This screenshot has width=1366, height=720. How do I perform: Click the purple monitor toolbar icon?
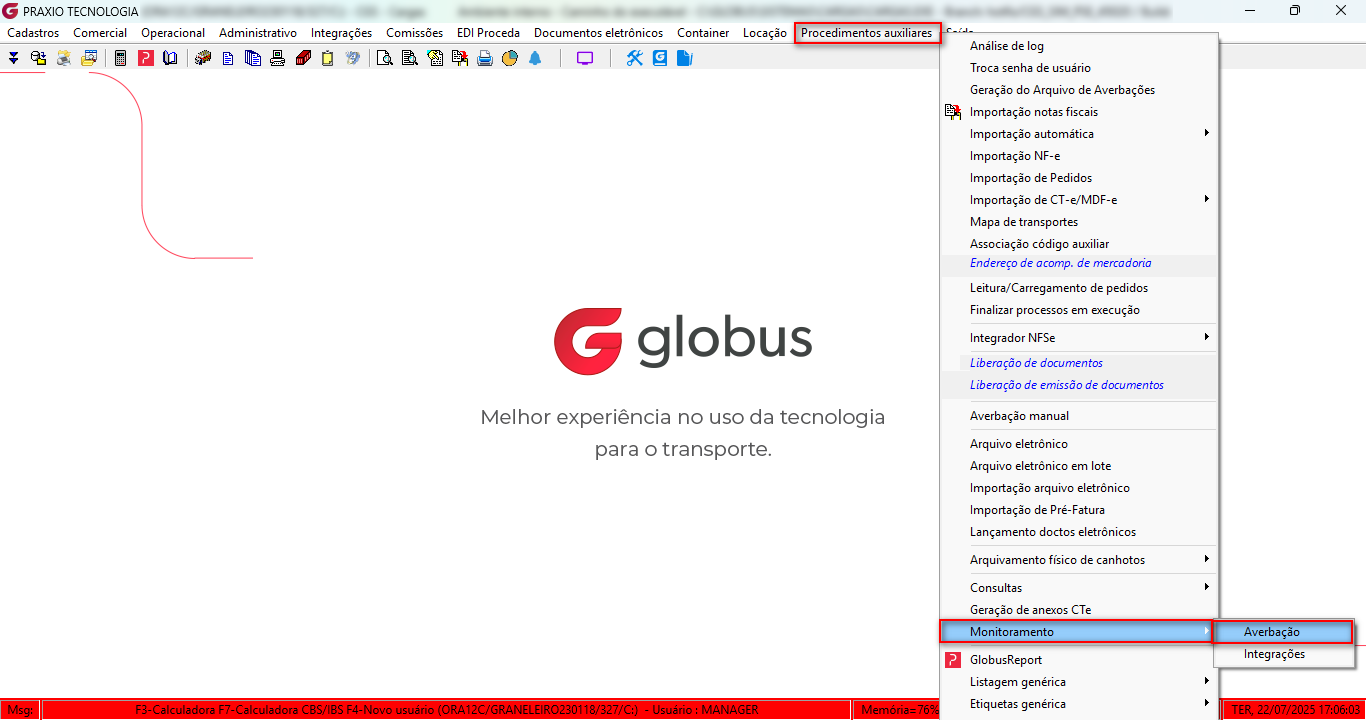pos(585,58)
